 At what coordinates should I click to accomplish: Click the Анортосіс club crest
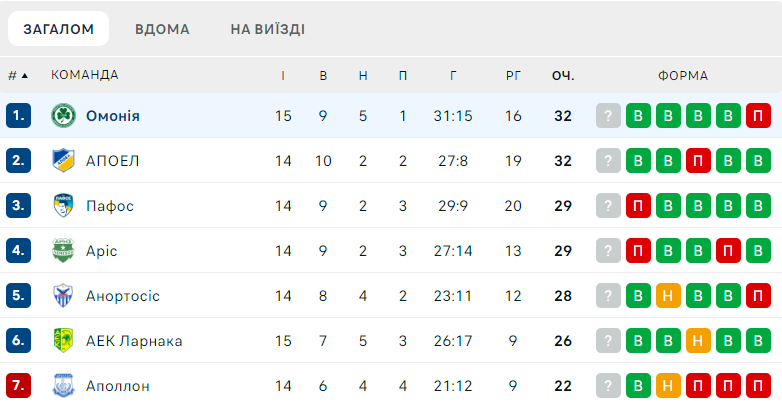pyautogui.click(x=64, y=296)
